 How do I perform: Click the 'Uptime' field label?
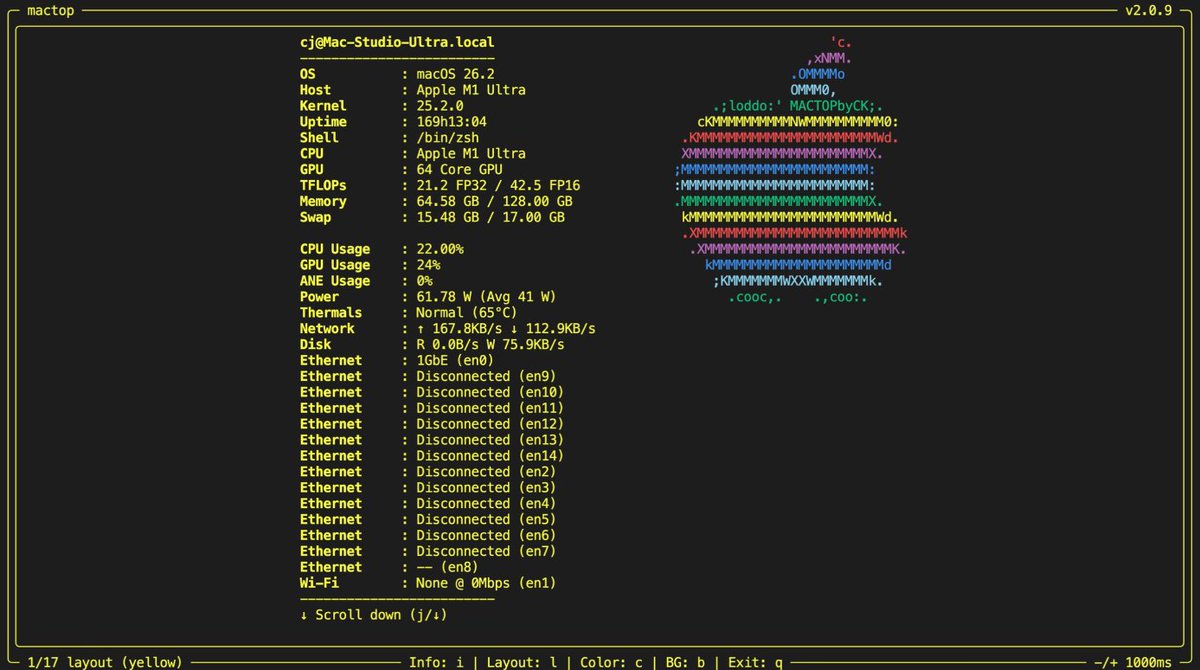323,122
